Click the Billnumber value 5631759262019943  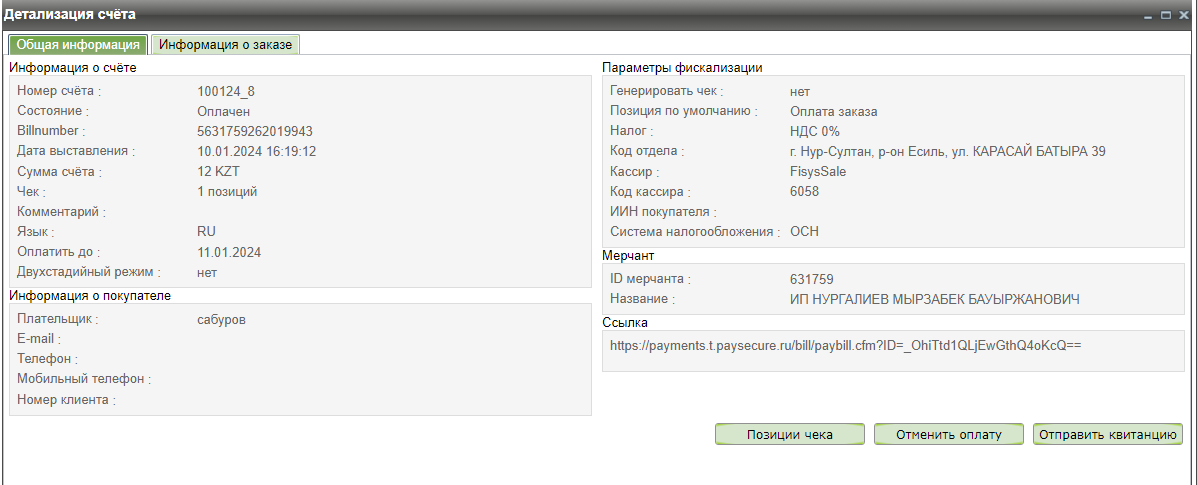255,131
